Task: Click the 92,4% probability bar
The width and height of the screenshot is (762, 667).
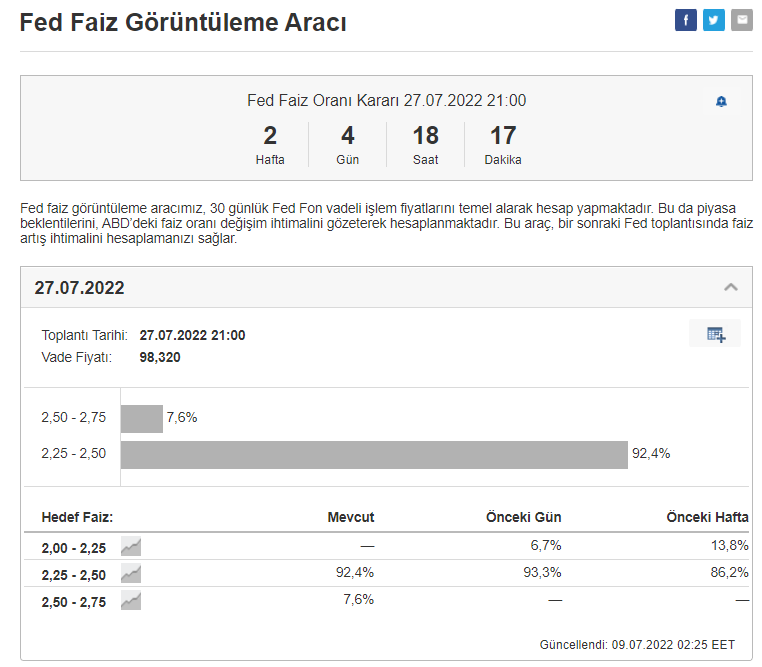Action: pos(374,454)
